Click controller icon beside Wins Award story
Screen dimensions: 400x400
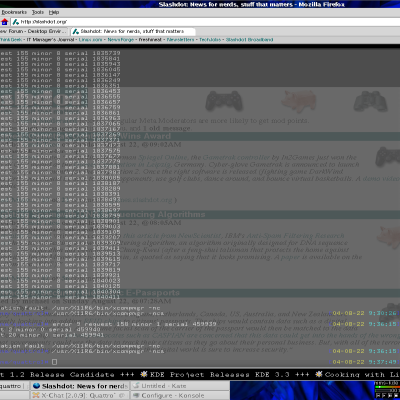[388, 157]
